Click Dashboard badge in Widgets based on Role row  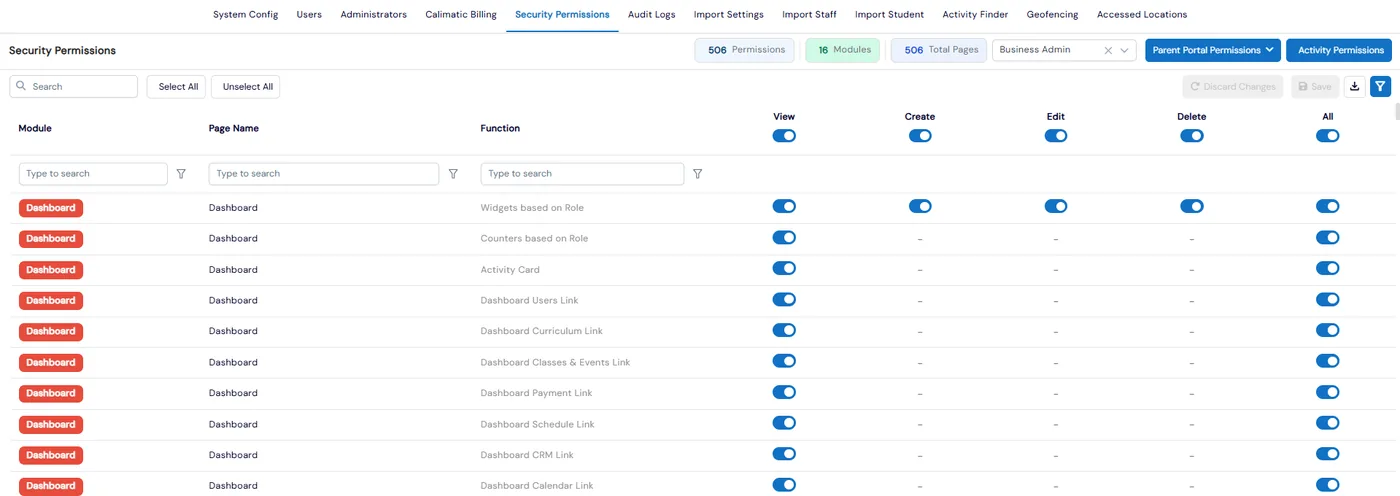[51, 208]
